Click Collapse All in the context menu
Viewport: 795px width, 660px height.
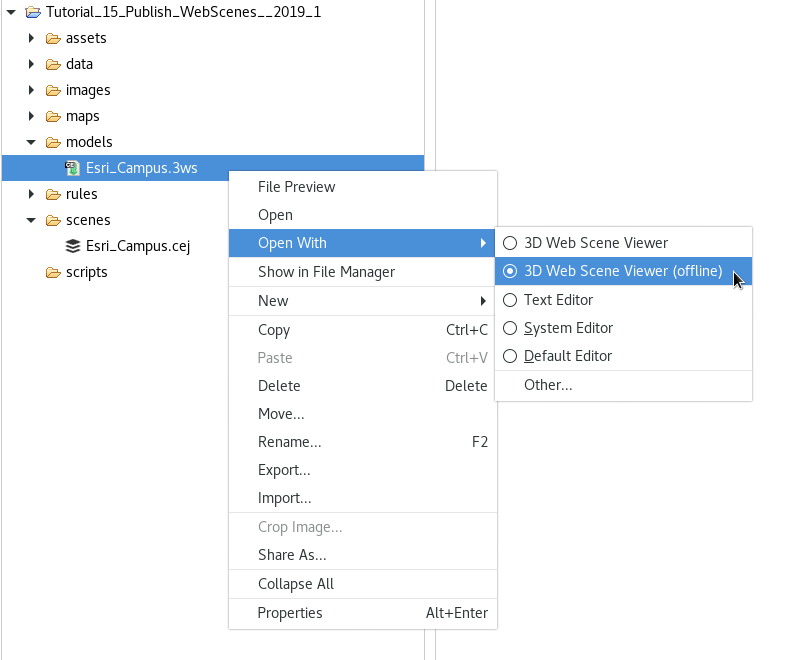click(296, 584)
